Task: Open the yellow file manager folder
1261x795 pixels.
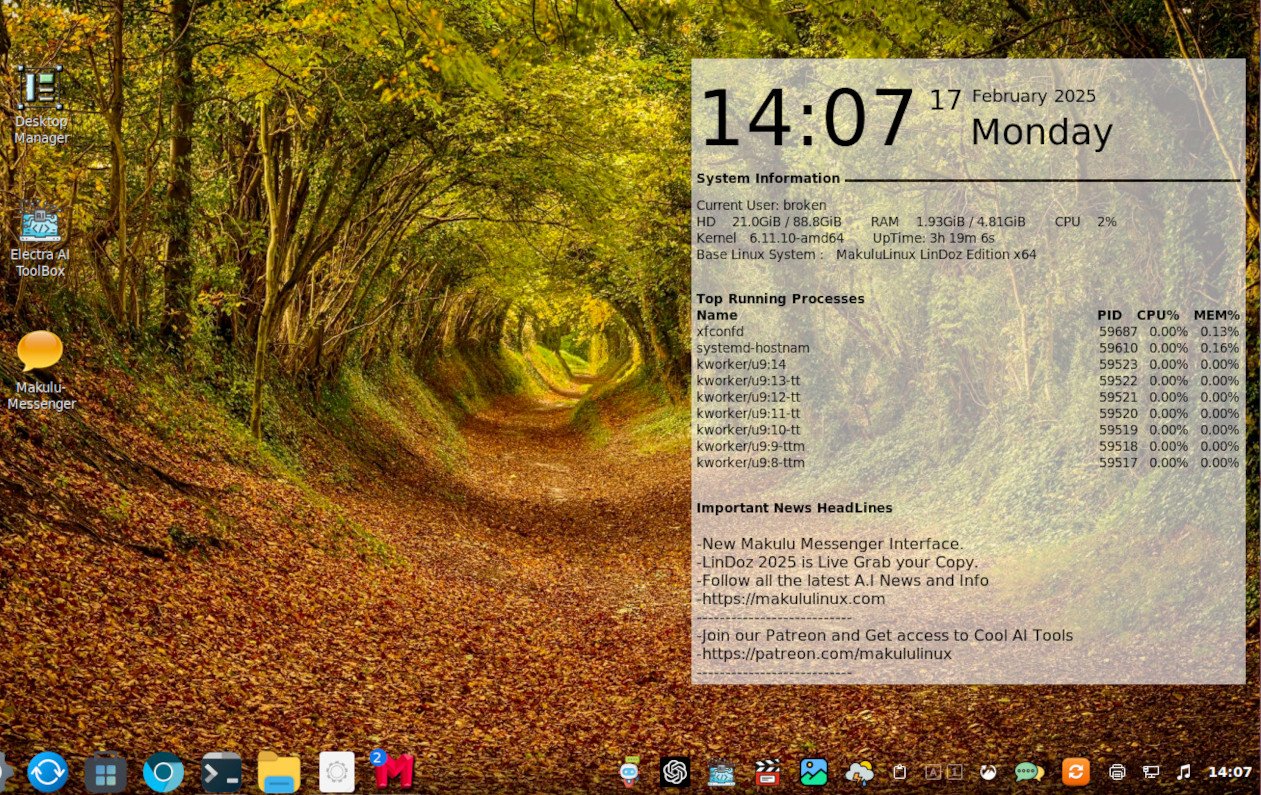Action: point(279,772)
